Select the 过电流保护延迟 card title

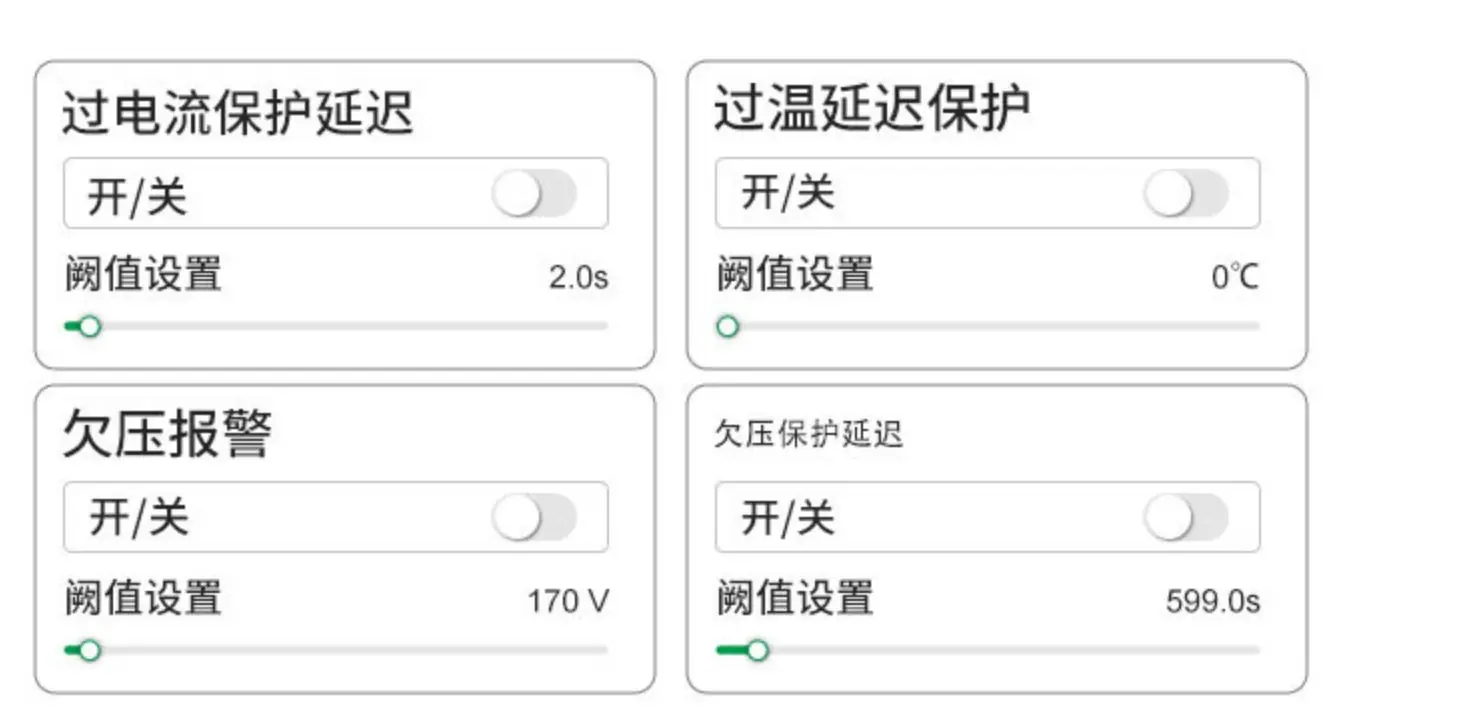238,111
